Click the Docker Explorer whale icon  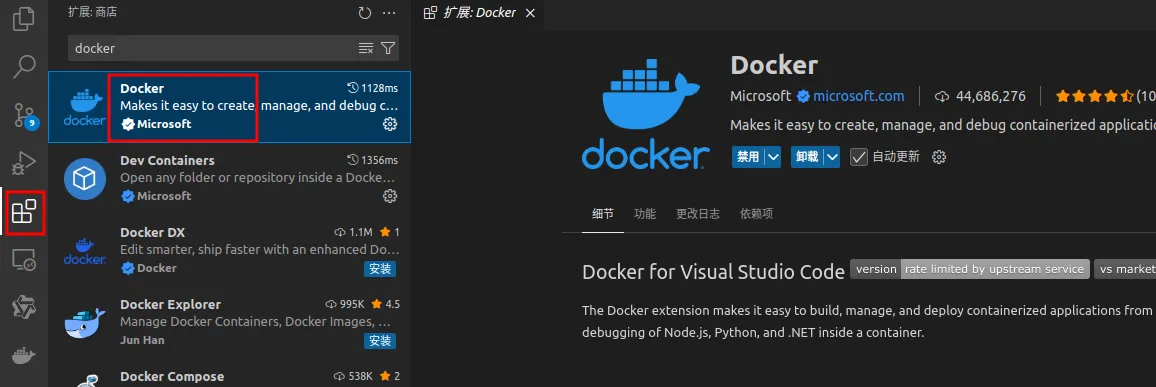85,323
